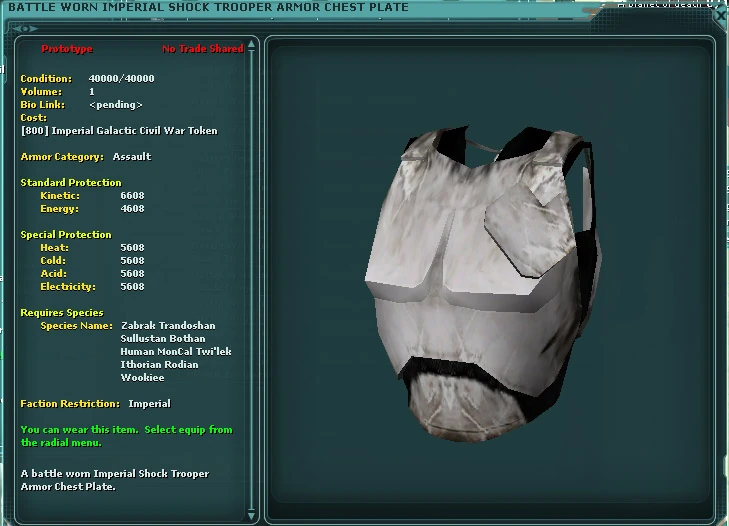Image resolution: width=729 pixels, height=526 pixels.
Task: Click the 'Species Name:' label
Action: pos(76,326)
